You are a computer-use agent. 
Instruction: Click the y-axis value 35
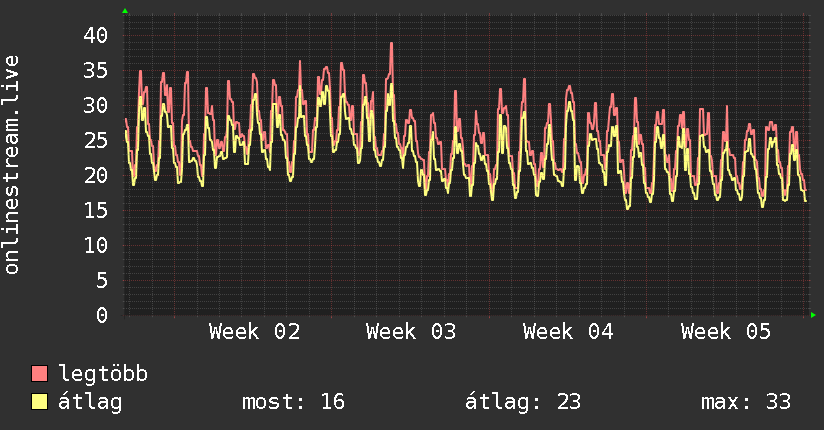[x=96, y=70]
